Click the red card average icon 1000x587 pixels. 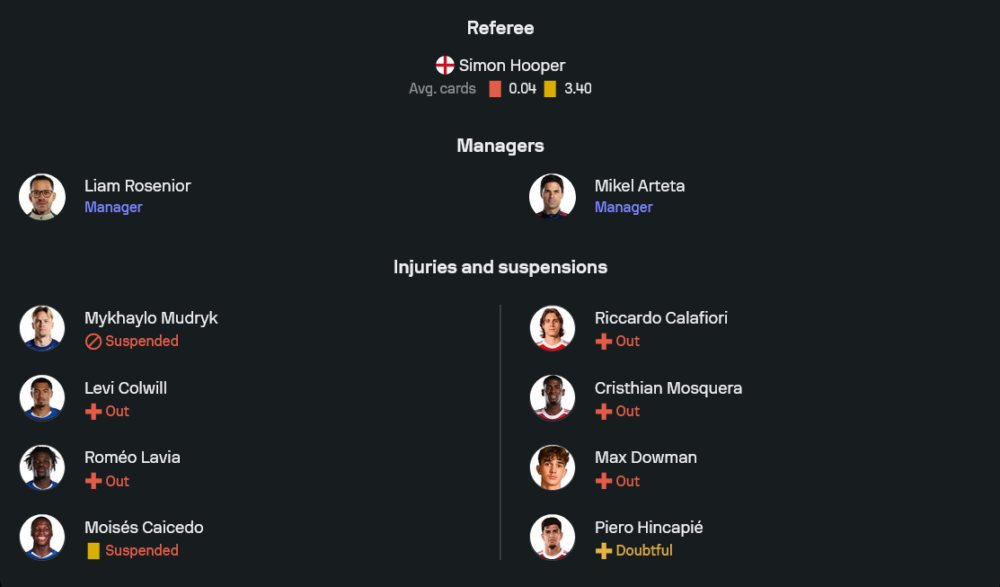pos(495,89)
